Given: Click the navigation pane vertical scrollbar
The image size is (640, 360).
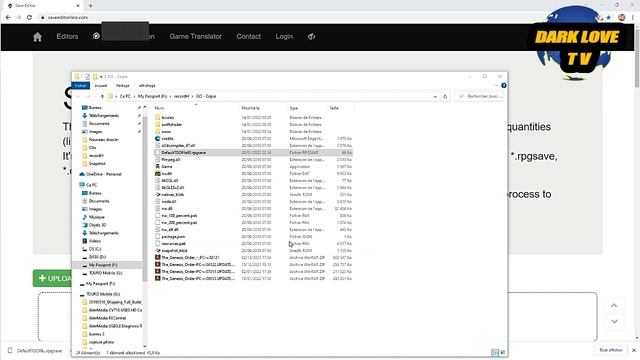Looking at the screenshot, I should [x=145, y=198].
